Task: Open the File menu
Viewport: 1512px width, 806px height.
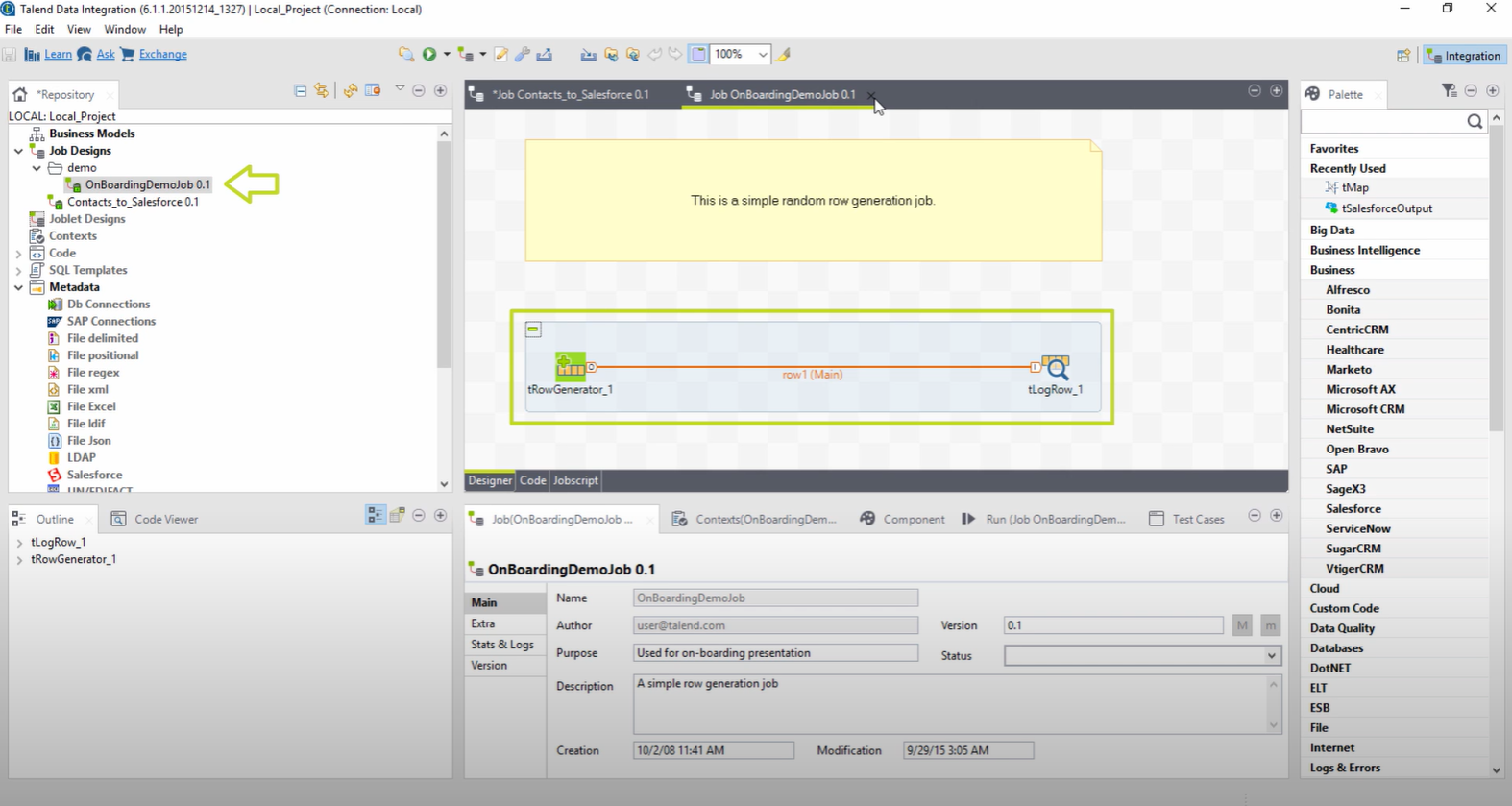Action: tap(13, 30)
